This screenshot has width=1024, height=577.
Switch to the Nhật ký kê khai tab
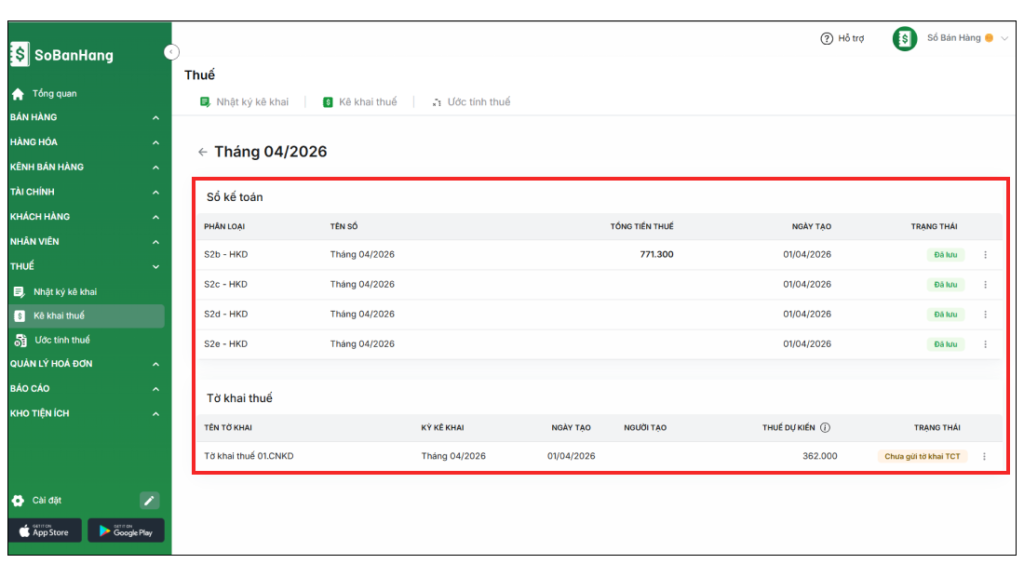[x=245, y=102]
